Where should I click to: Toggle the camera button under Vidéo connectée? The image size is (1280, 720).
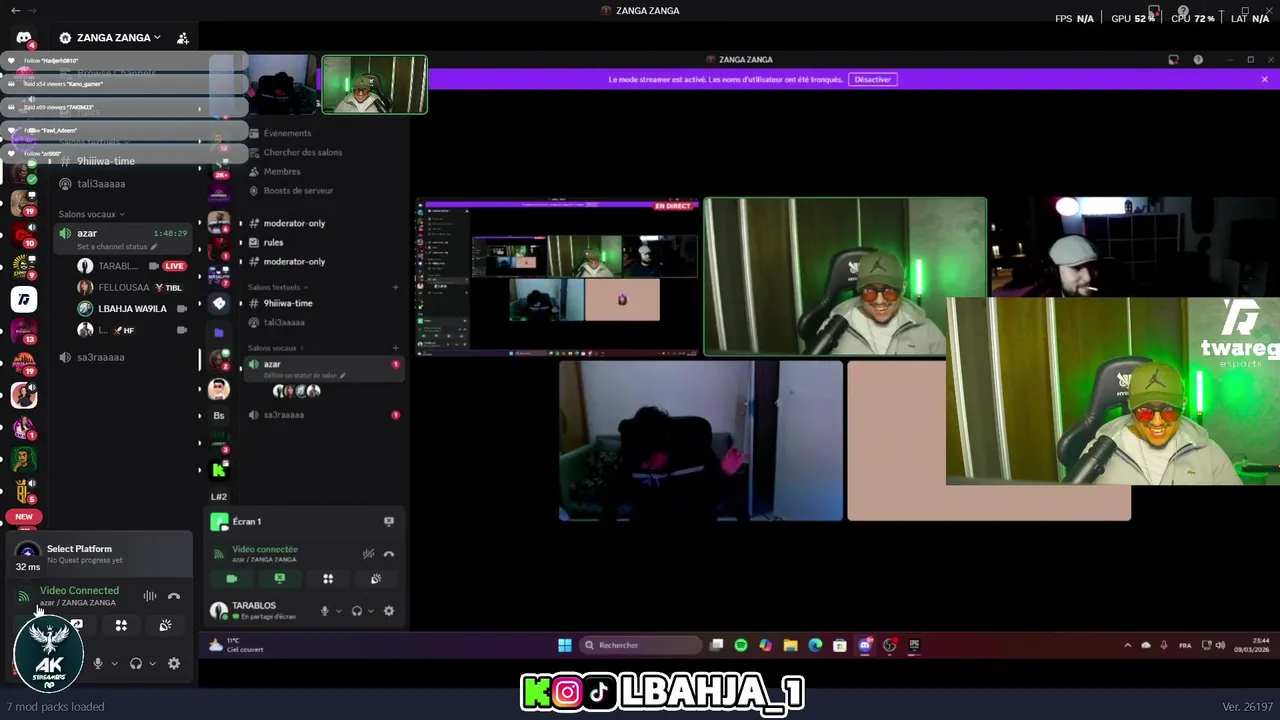pyautogui.click(x=232, y=579)
